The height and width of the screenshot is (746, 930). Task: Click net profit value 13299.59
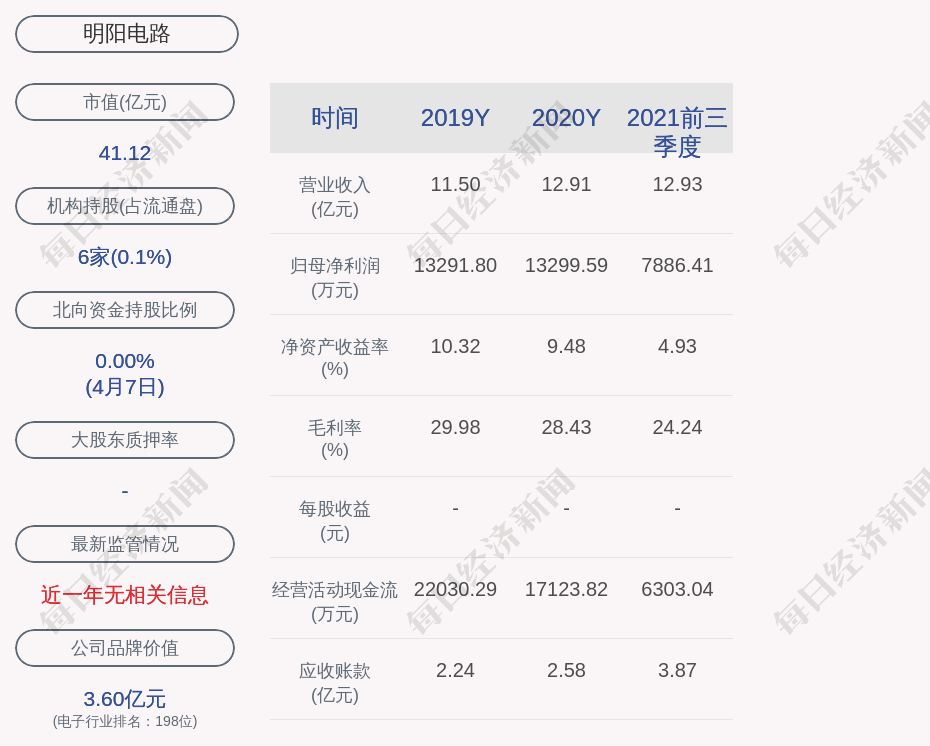click(566, 265)
